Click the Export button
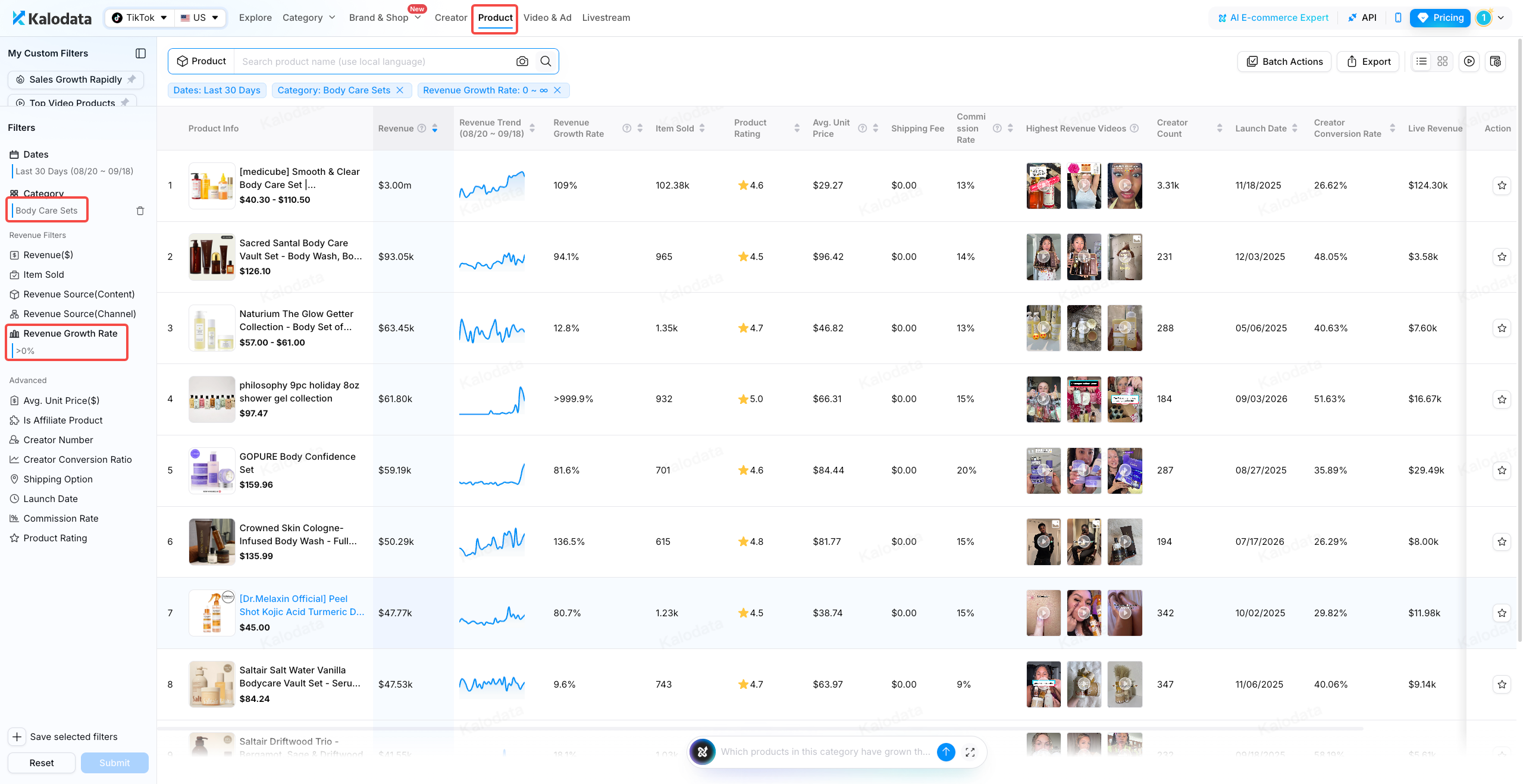This screenshot has height=784, width=1523. click(x=1368, y=61)
